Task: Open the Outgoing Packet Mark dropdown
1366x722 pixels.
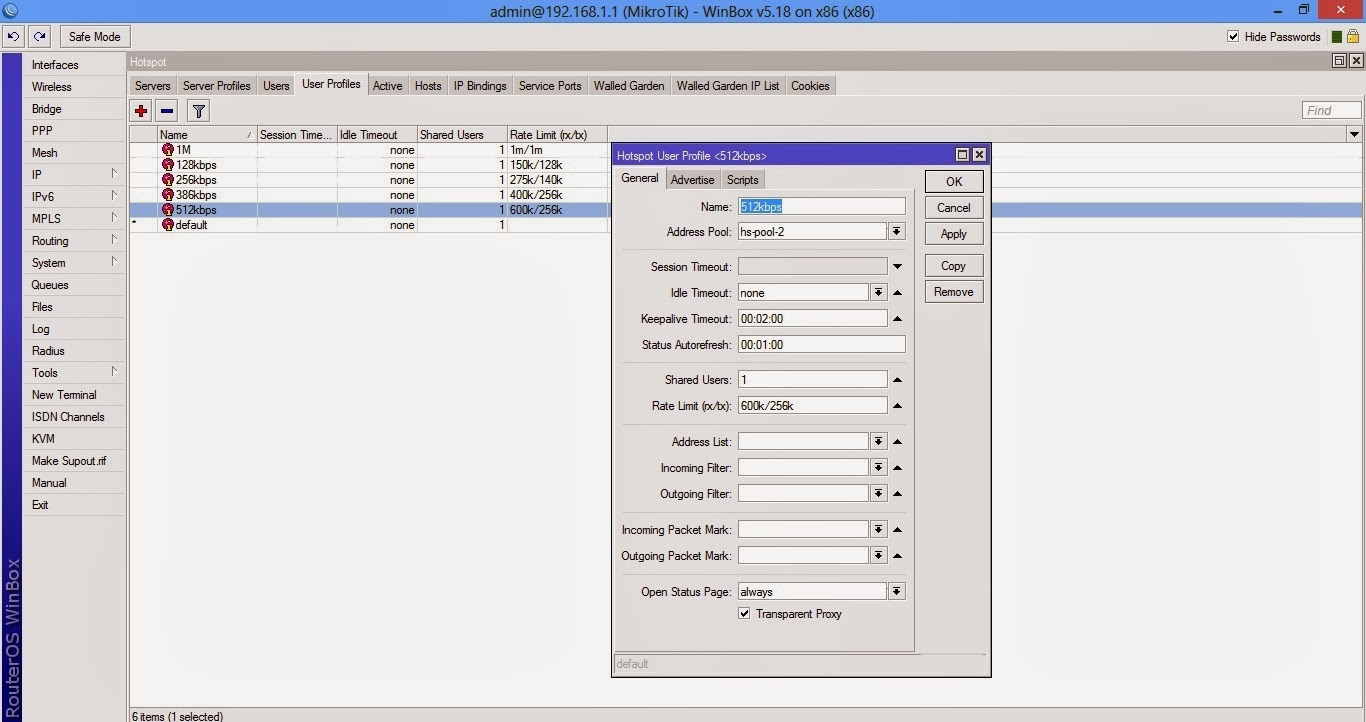Action: coord(878,556)
